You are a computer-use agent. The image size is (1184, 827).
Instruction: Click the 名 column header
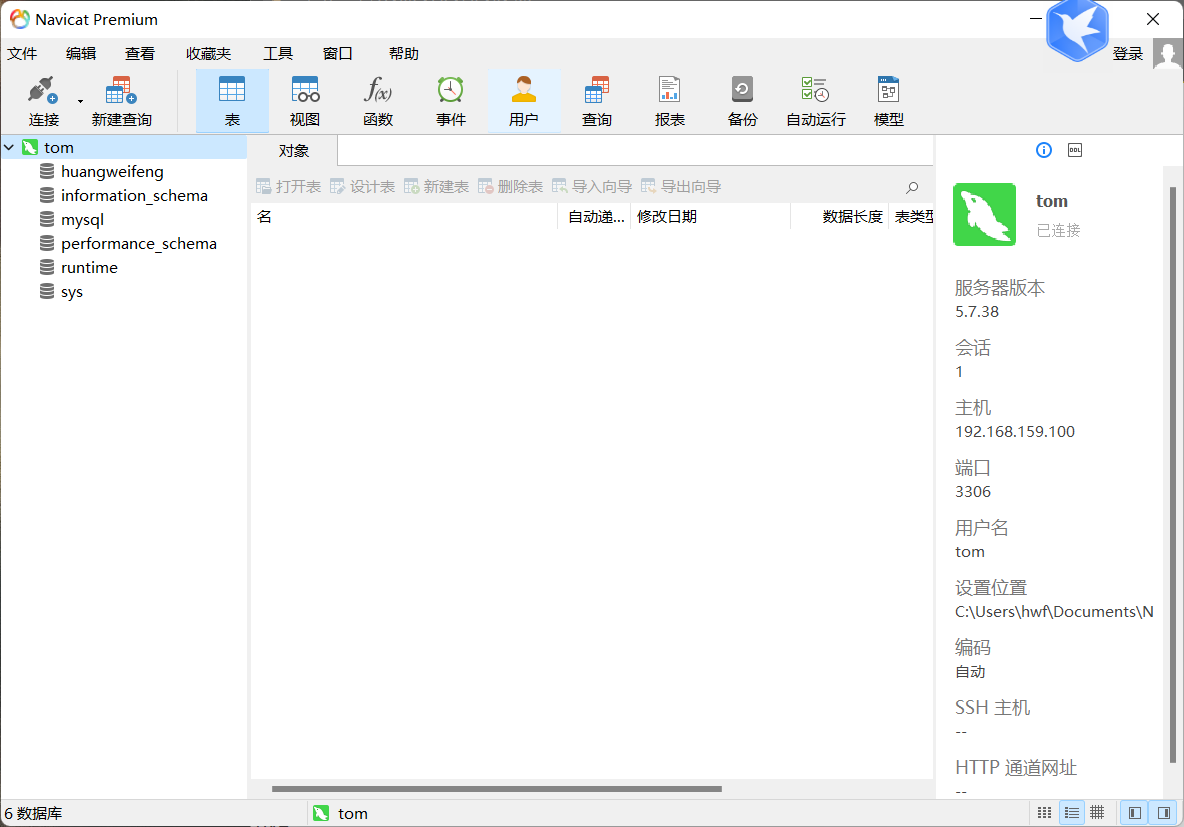pos(404,217)
